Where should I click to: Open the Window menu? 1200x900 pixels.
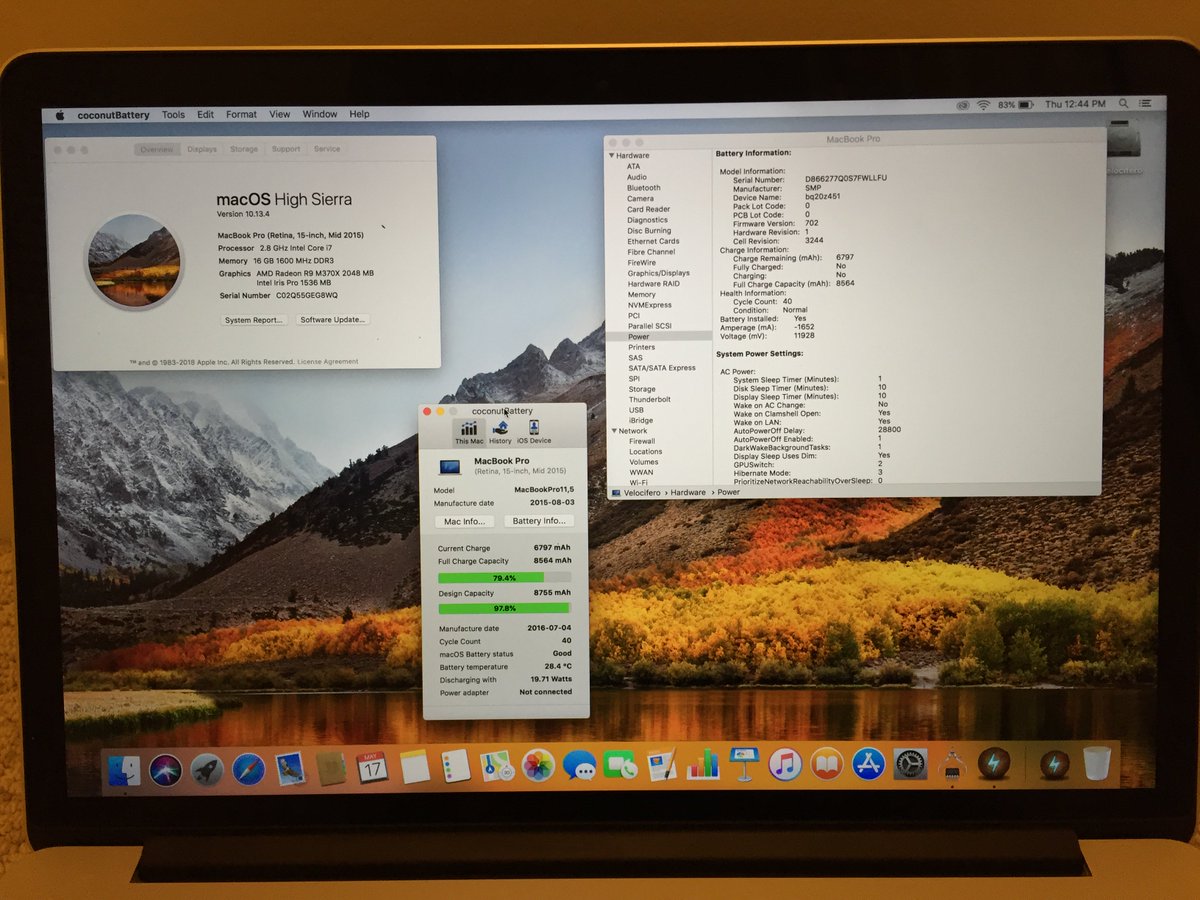320,114
